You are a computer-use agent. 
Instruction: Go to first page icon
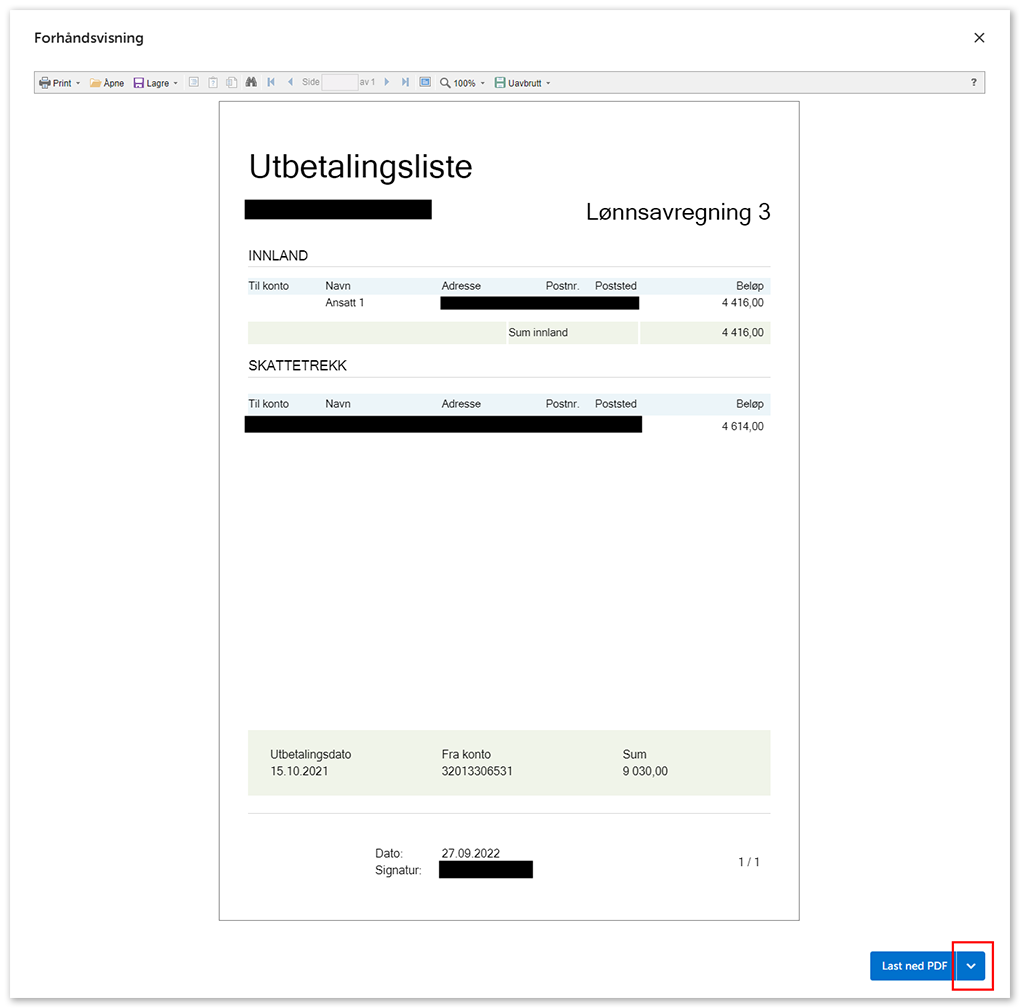[x=271, y=83]
